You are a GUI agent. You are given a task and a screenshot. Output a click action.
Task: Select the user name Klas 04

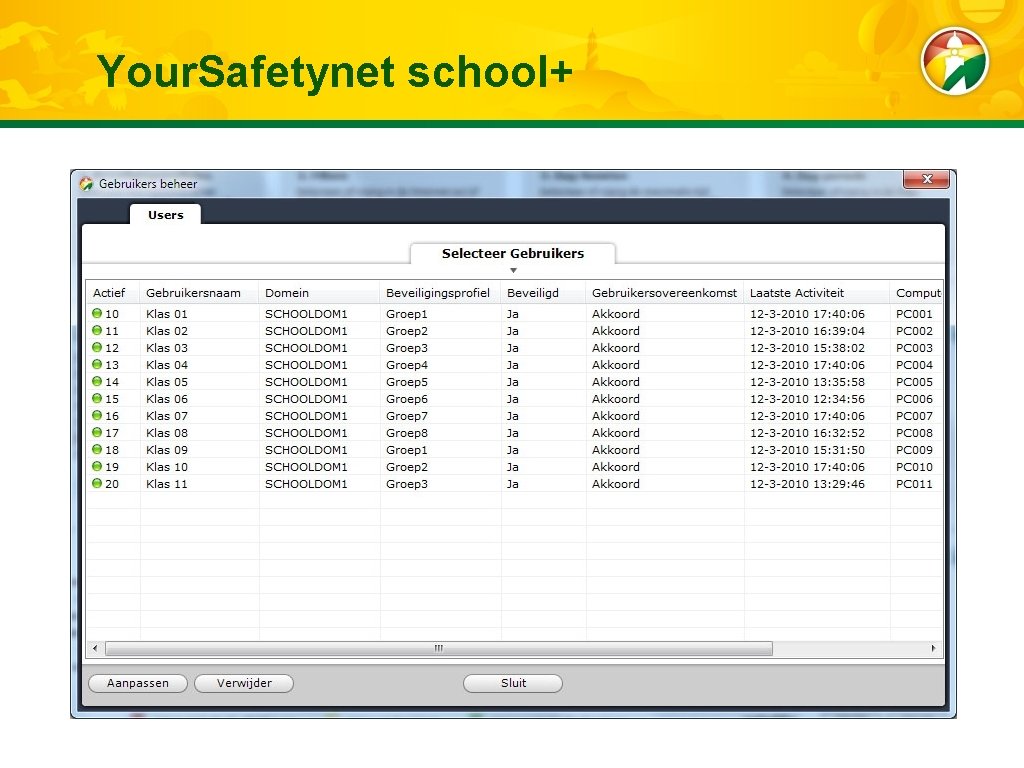[167, 365]
